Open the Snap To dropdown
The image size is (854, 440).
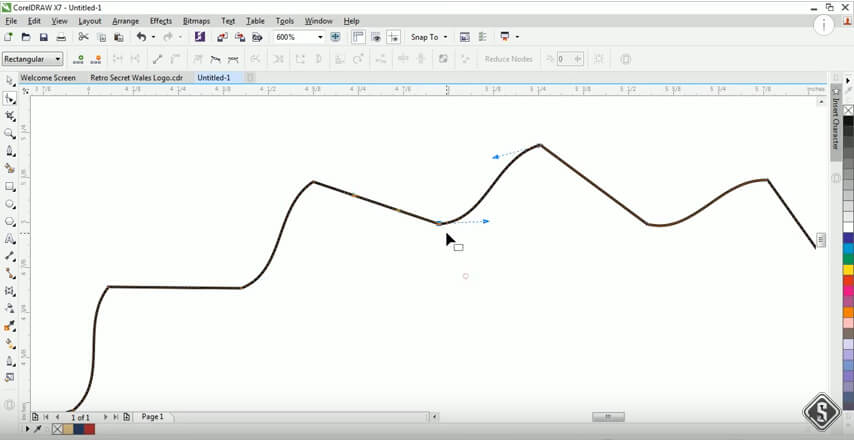click(431, 37)
